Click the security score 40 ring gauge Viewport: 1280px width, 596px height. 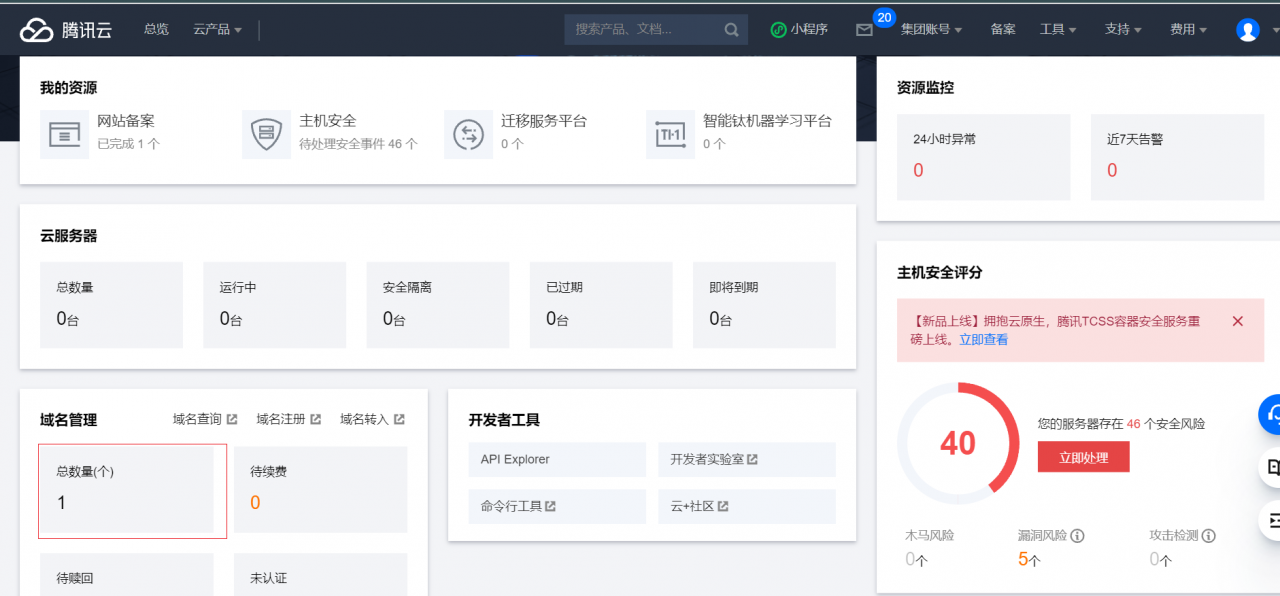[958, 443]
